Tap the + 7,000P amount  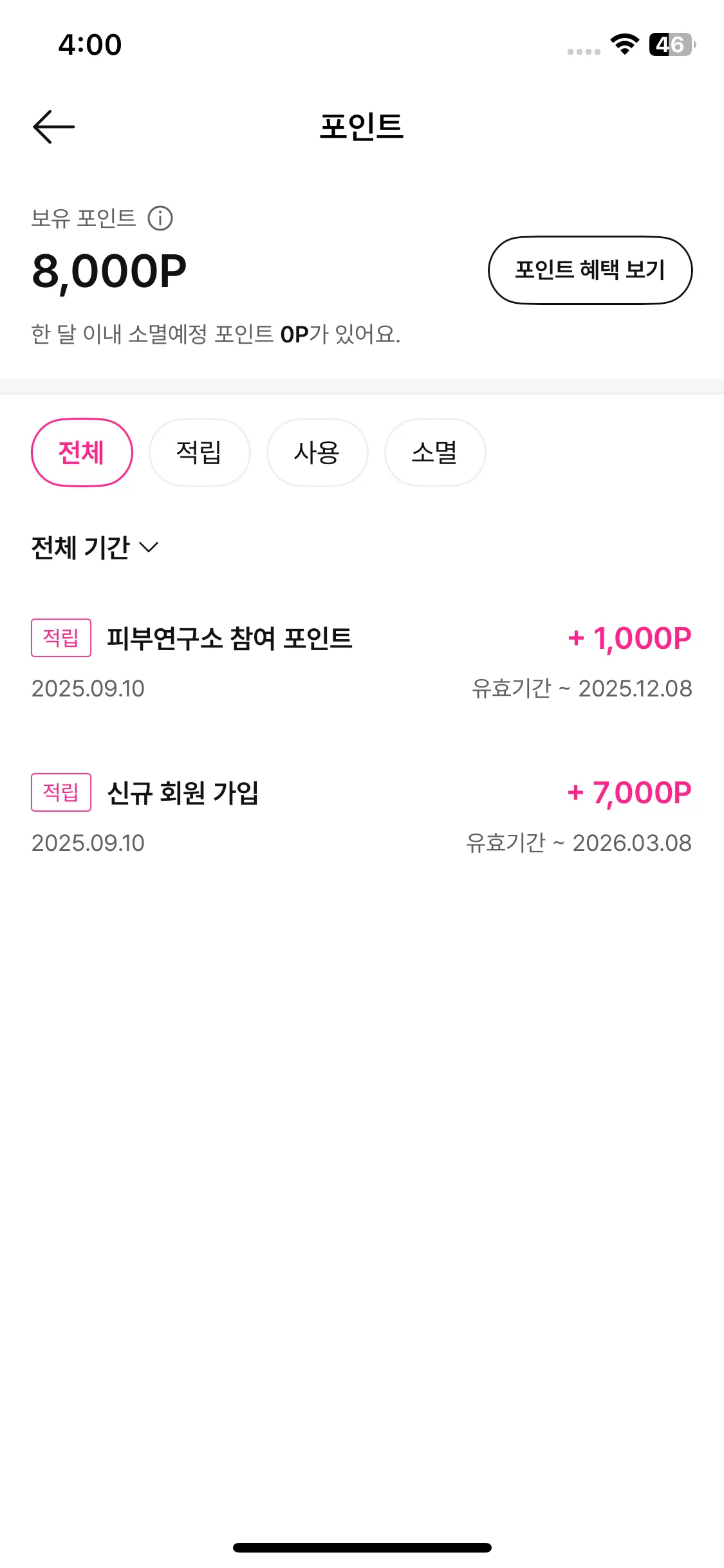click(x=629, y=793)
